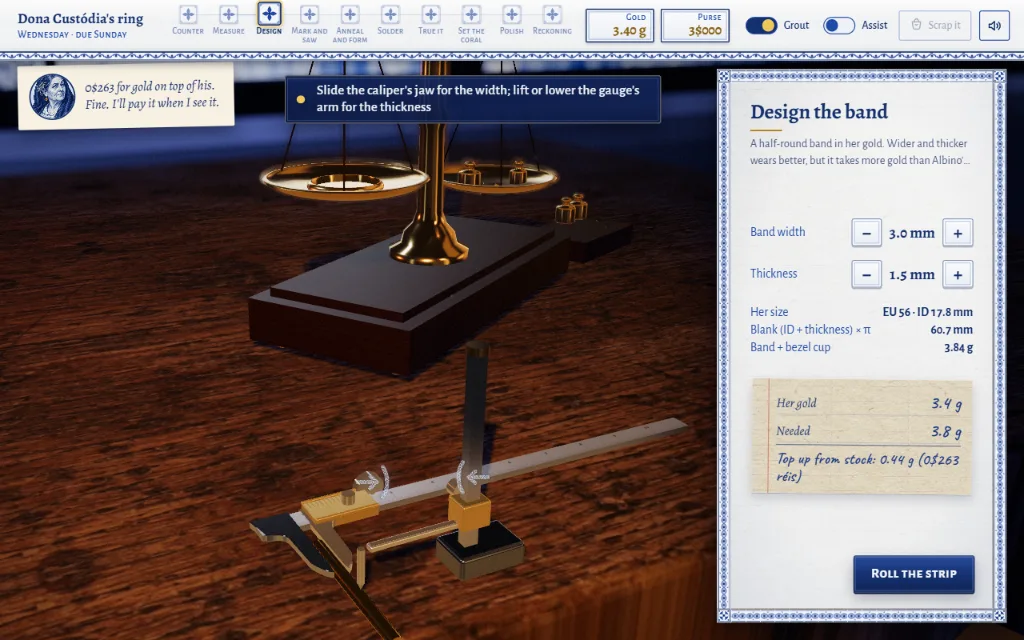Click the weights on right scale pan

(492, 172)
